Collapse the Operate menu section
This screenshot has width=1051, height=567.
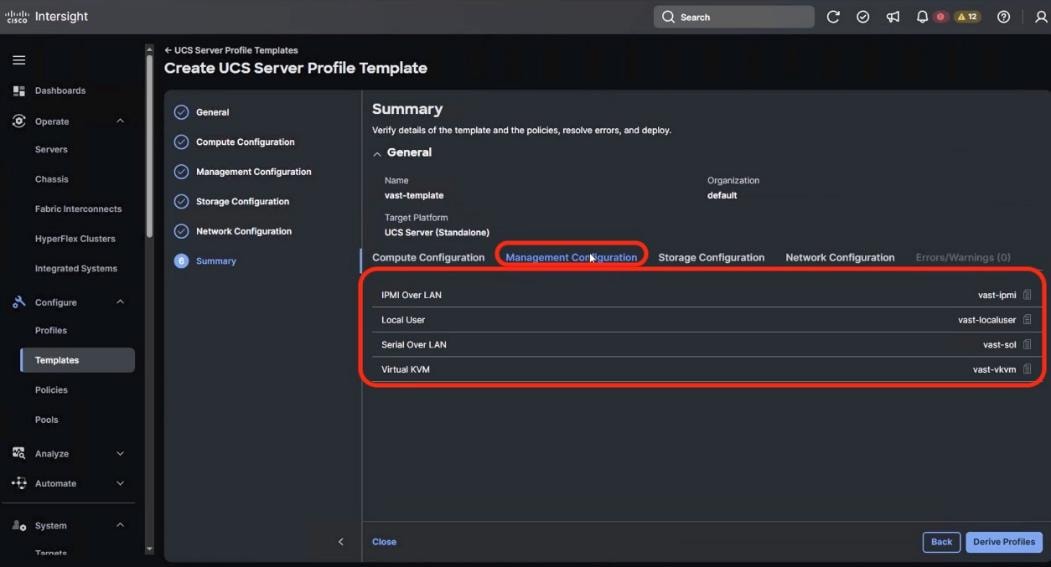click(x=120, y=121)
